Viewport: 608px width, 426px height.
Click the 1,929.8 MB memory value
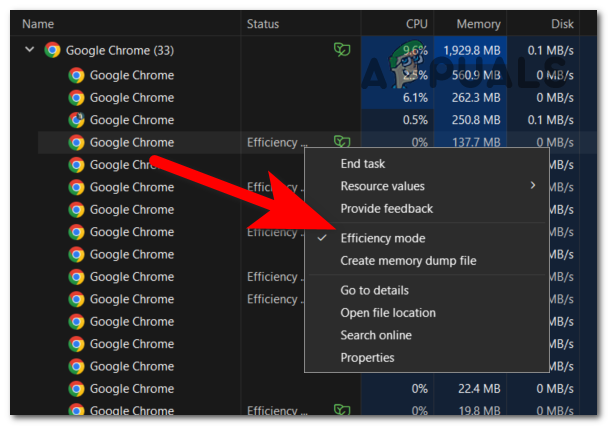pyautogui.click(x=472, y=50)
